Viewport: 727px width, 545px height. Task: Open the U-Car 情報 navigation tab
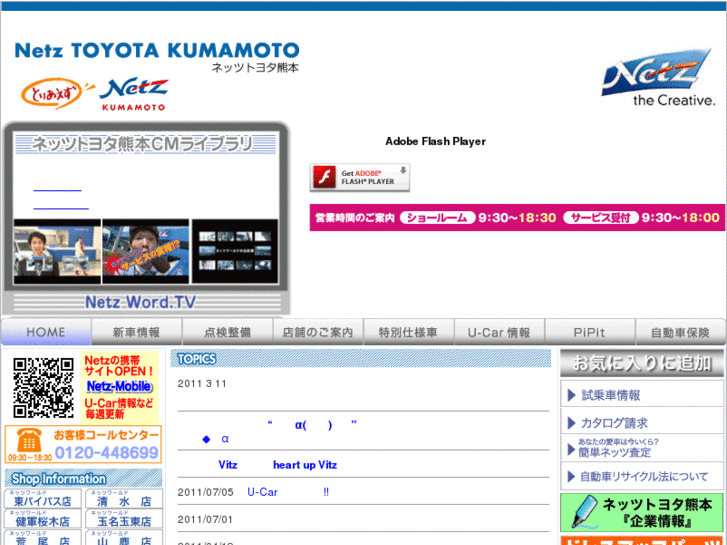point(499,332)
